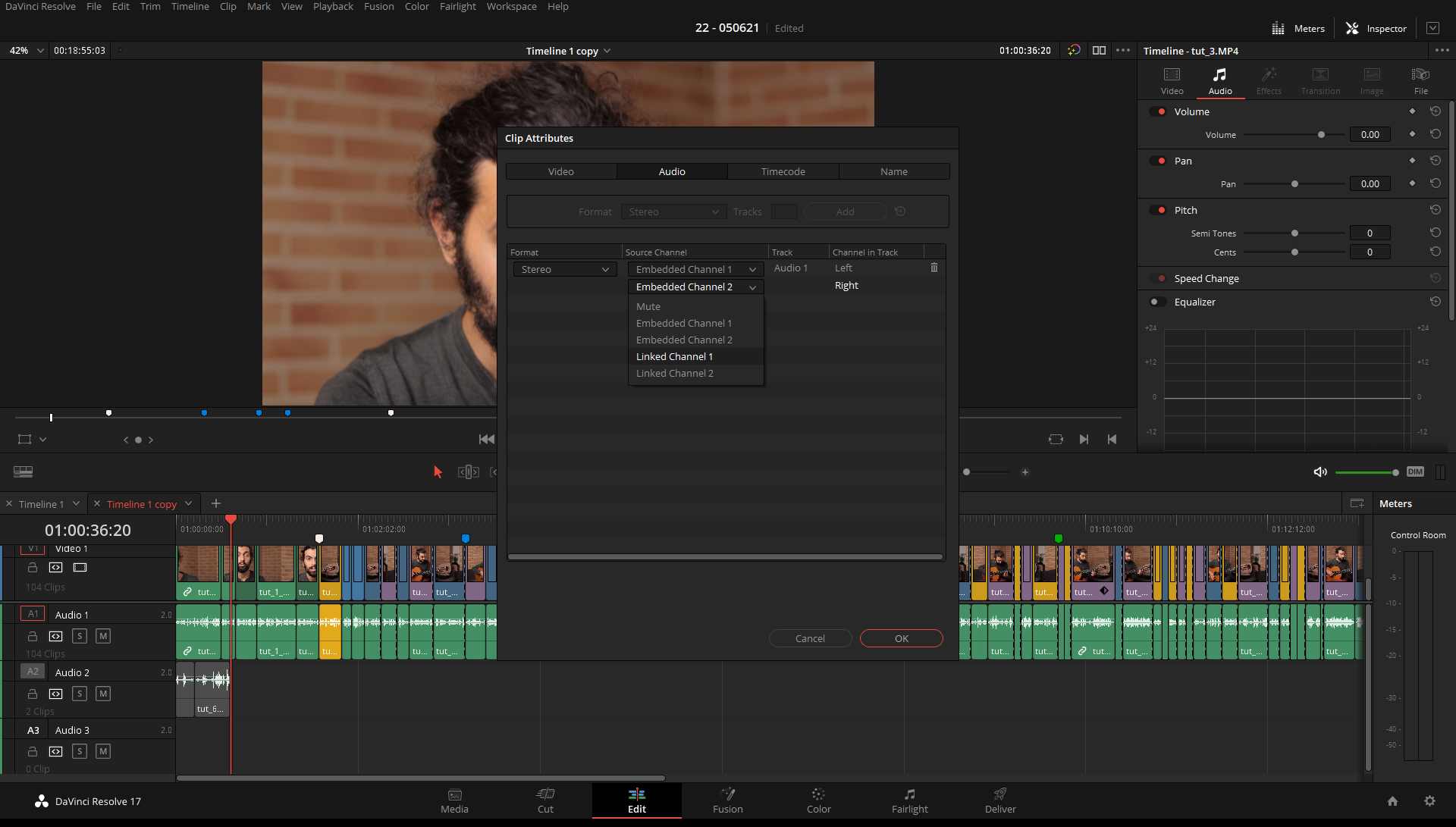Screen dimensions: 1456x827
Task: Click the DIM audio button
Action: click(1415, 471)
